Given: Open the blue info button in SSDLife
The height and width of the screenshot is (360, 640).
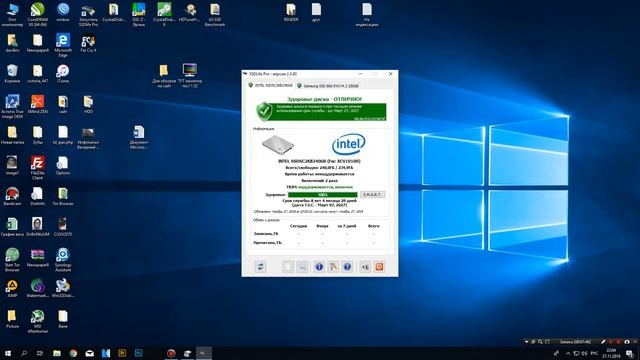Looking at the screenshot, I should [x=319, y=267].
